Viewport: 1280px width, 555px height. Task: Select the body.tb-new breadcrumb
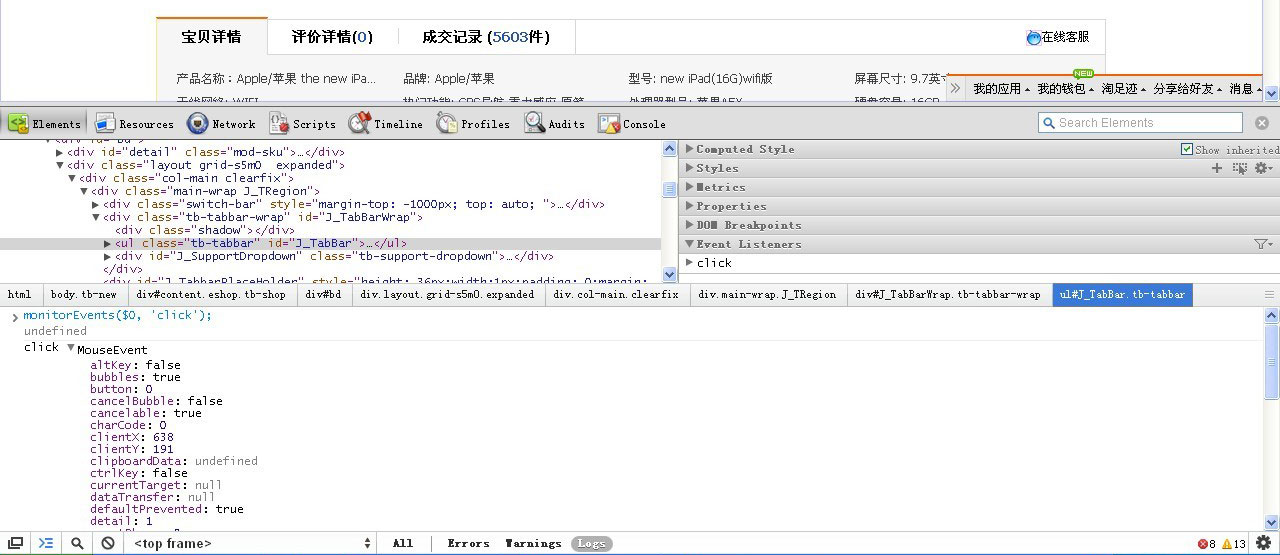tap(84, 295)
